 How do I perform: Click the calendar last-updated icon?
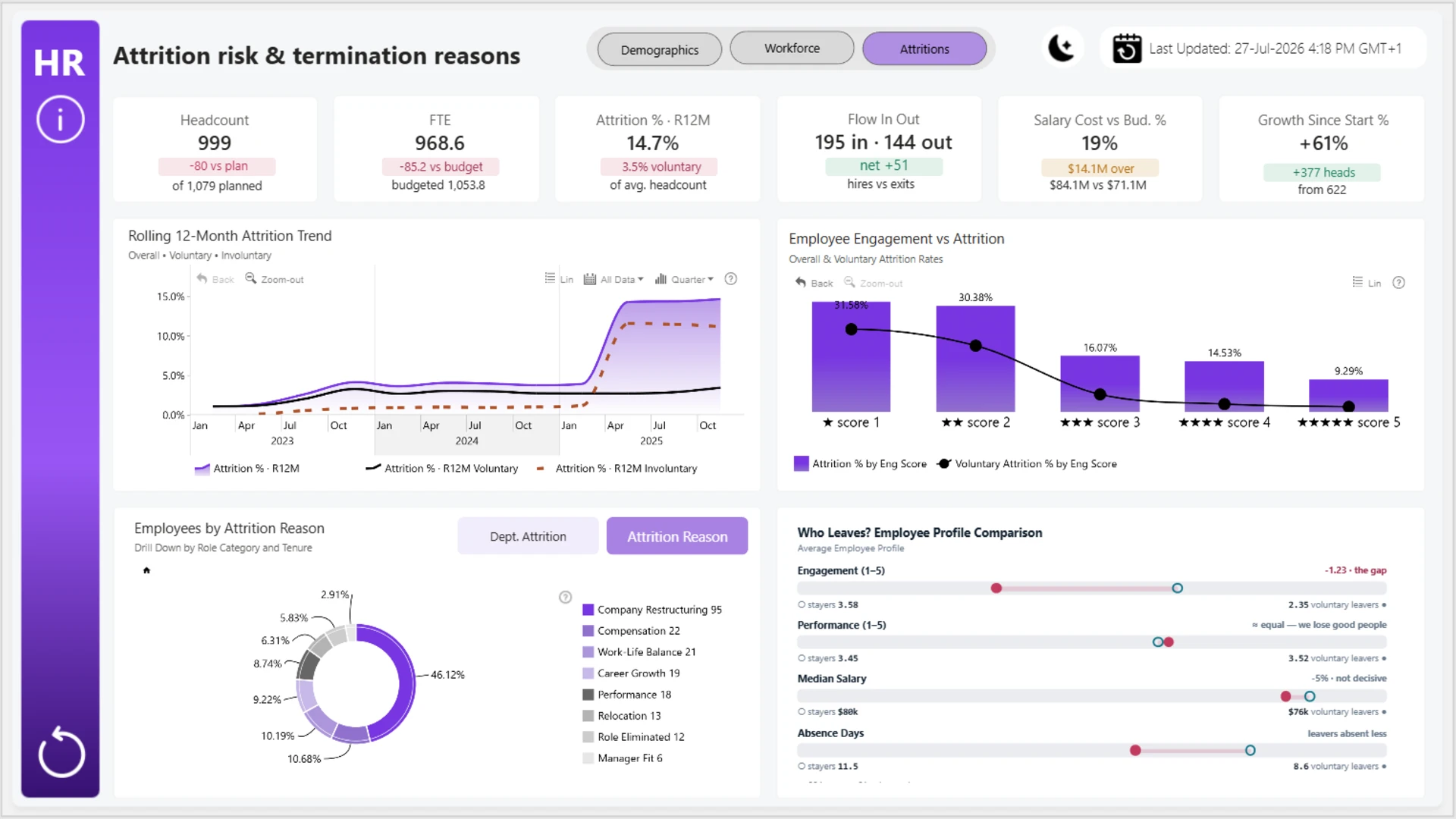pyautogui.click(x=1127, y=49)
